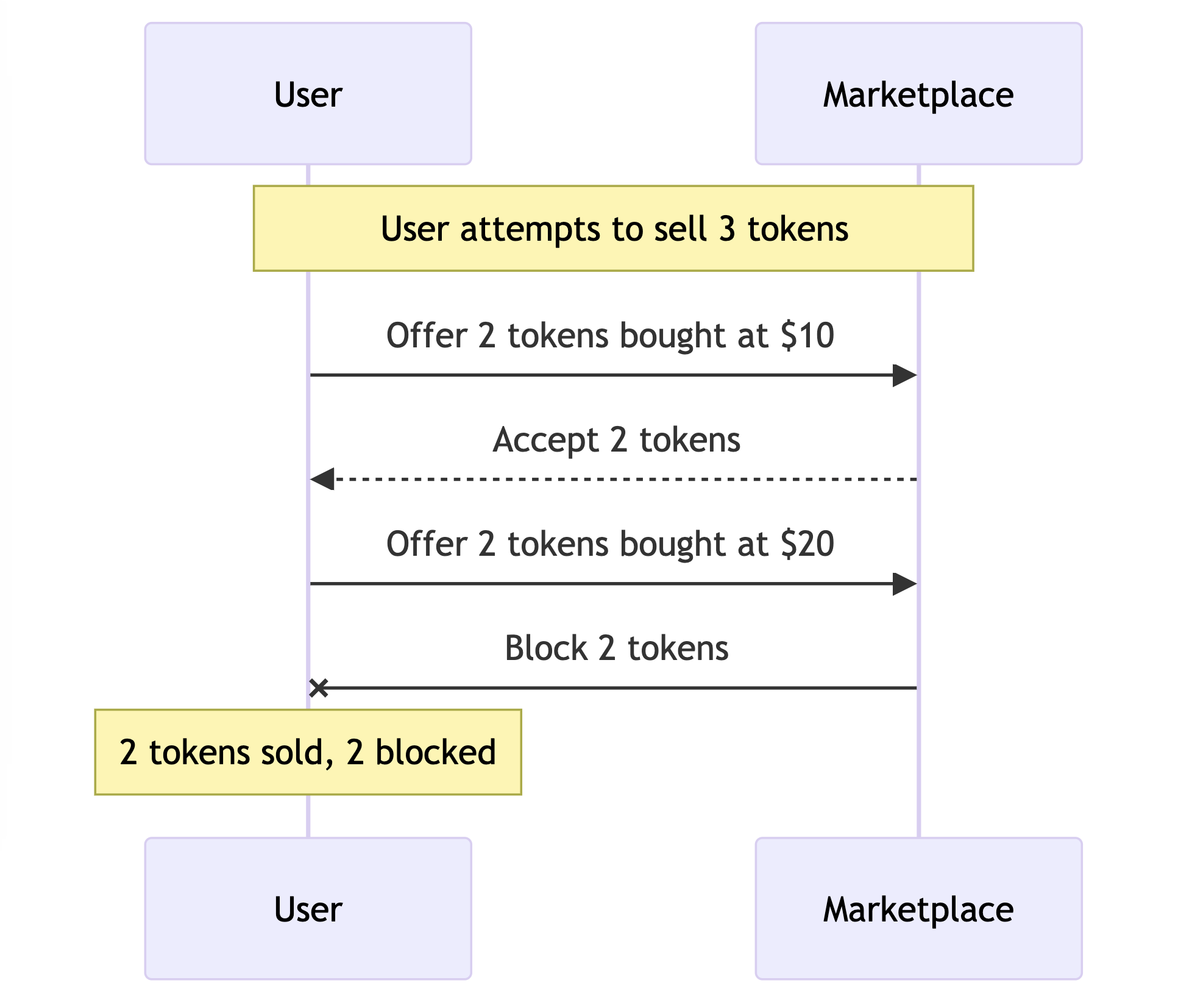Image resolution: width=1192 pixels, height=1008 pixels.
Task: Click the "User attempts to sell 3 tokens" note
Action: [x=613, y=229]
